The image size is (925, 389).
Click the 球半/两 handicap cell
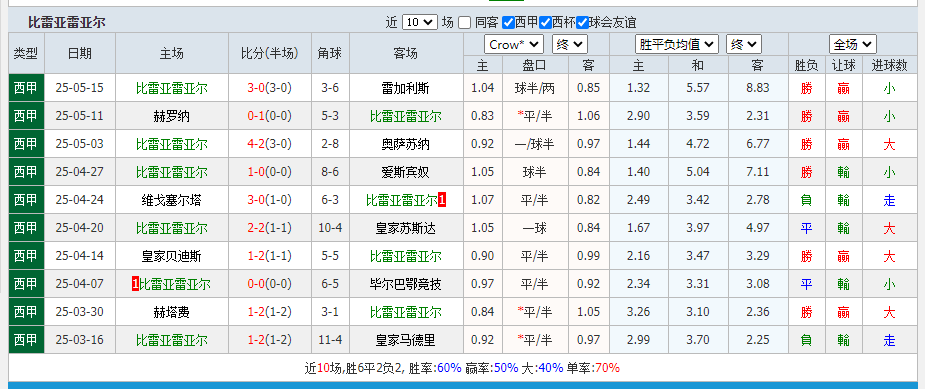click(x=534, y=89)
